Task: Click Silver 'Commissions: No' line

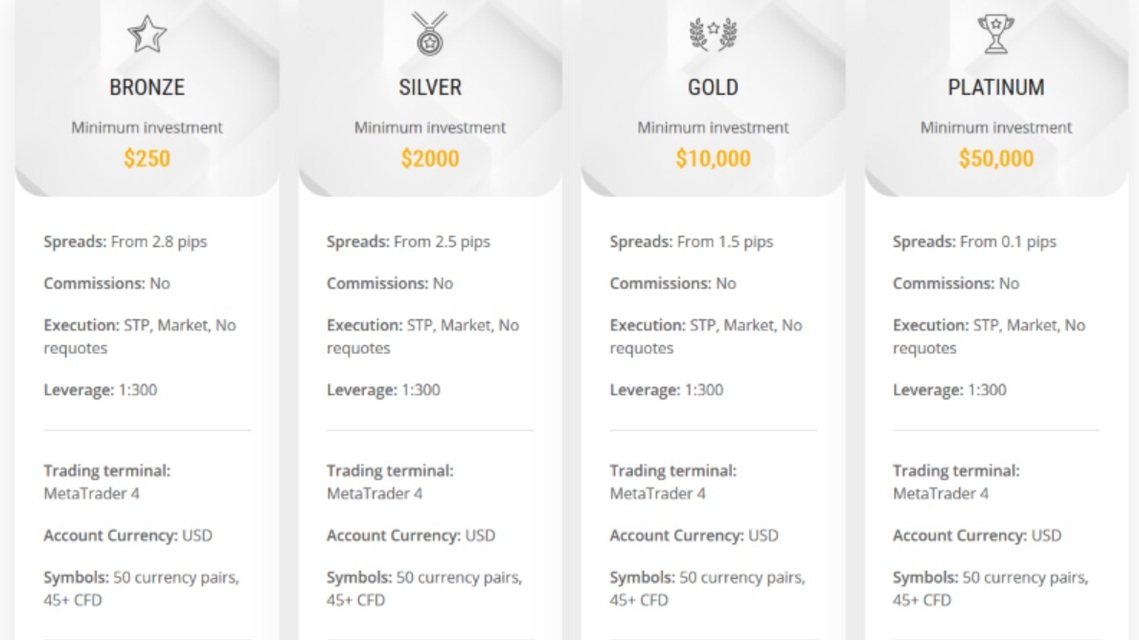Action: point(389,283)
